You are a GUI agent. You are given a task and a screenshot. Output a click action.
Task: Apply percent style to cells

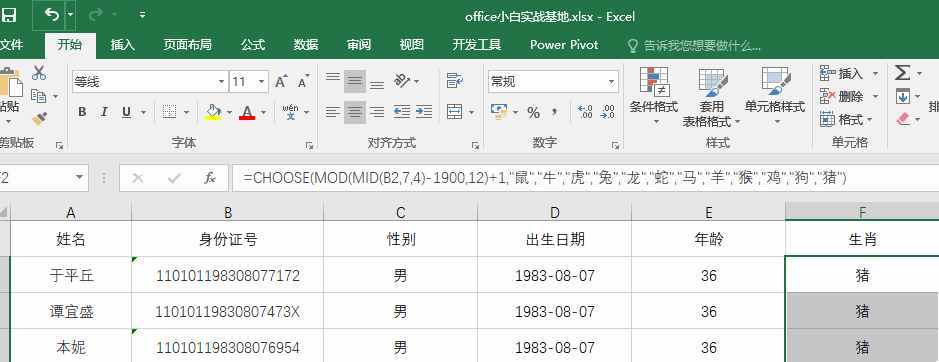click(x=534, y=112)
